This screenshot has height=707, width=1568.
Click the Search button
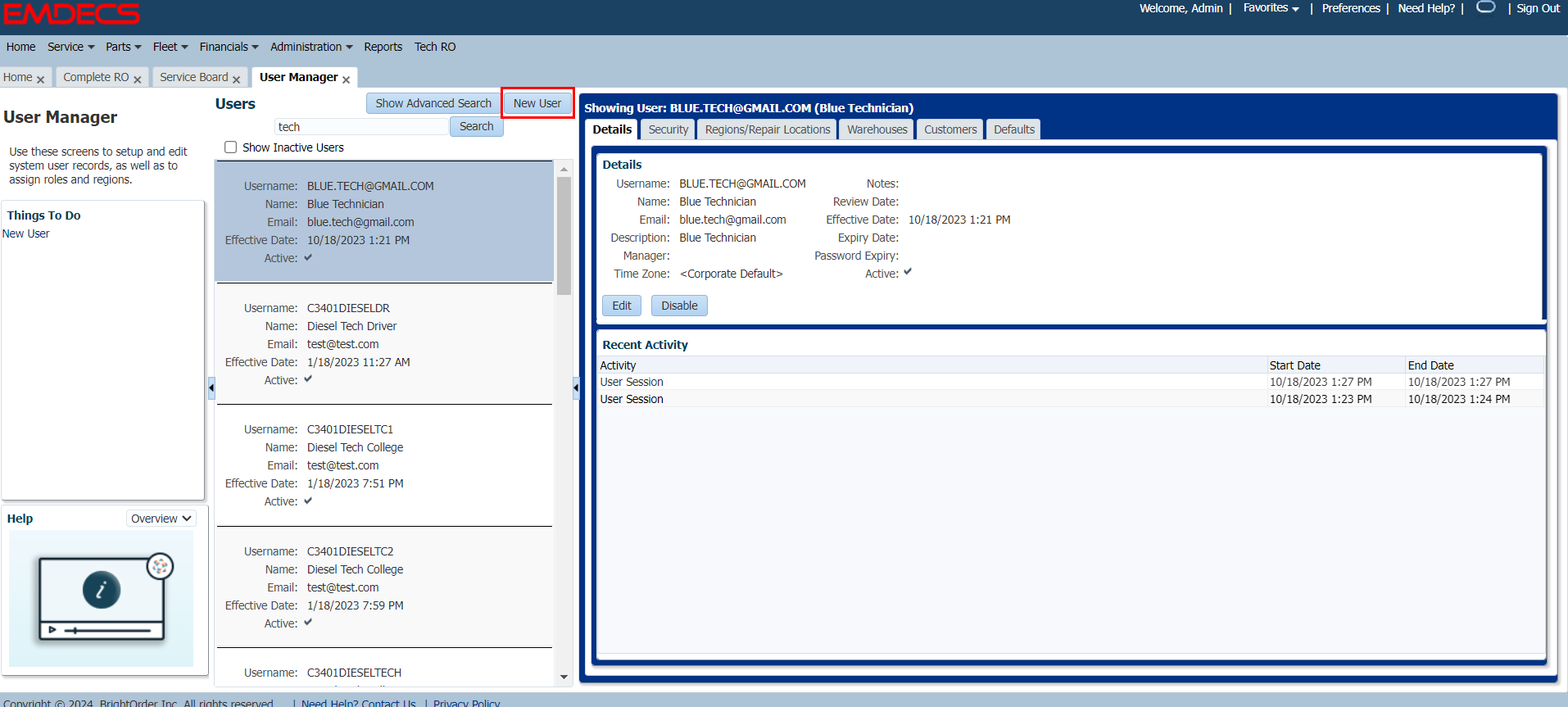(476, 126)
